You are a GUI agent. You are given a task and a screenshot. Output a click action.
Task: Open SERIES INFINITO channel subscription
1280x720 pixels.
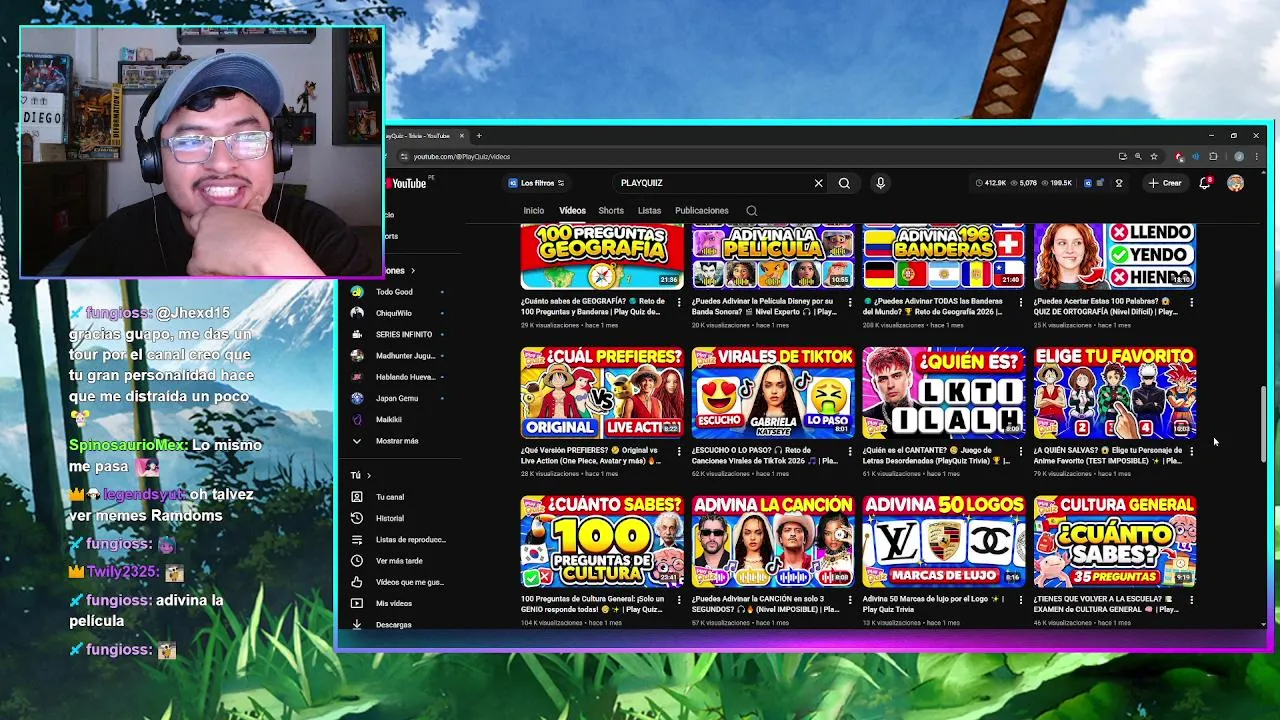tap(398, 334)
